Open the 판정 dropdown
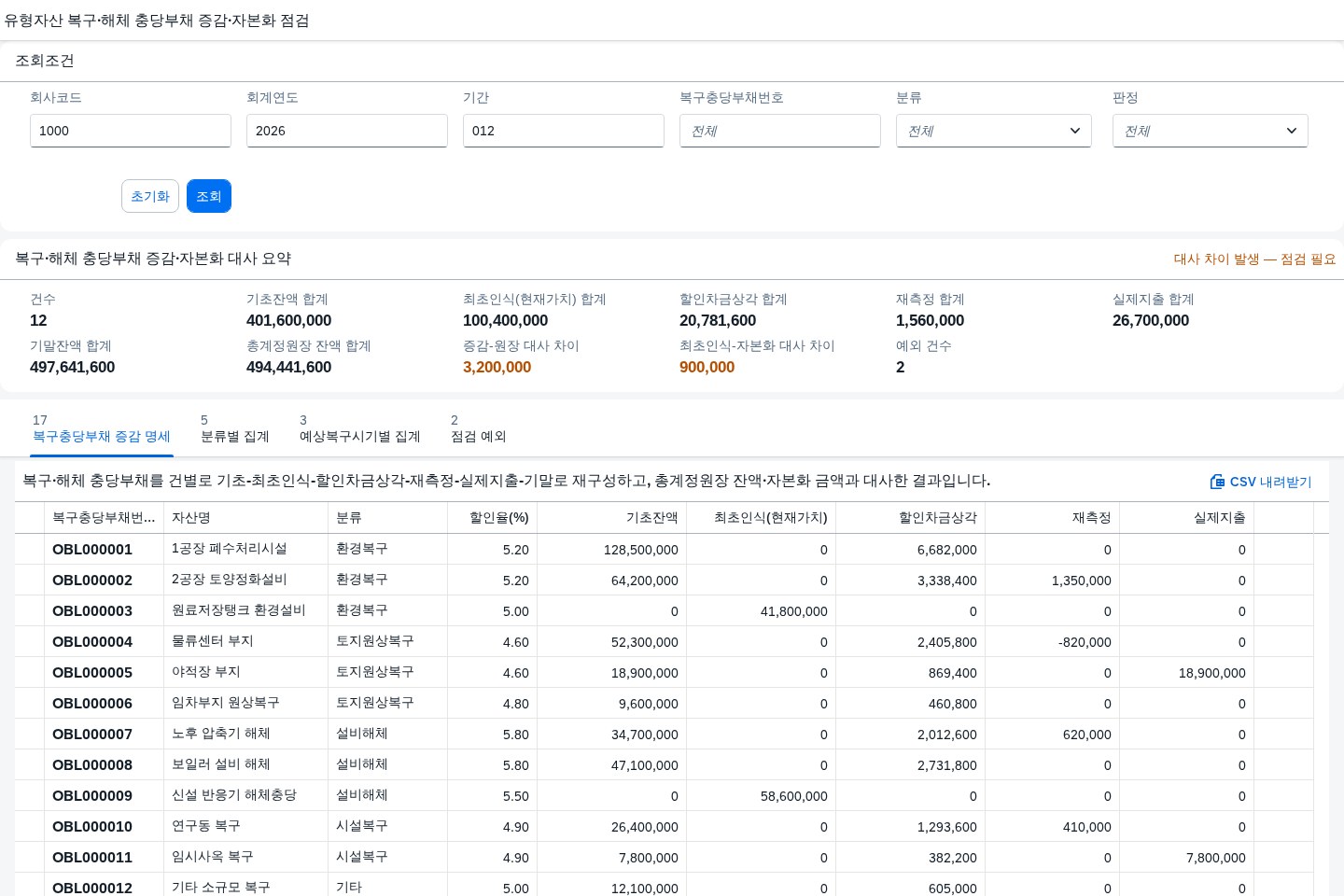 pos(1211,131)
